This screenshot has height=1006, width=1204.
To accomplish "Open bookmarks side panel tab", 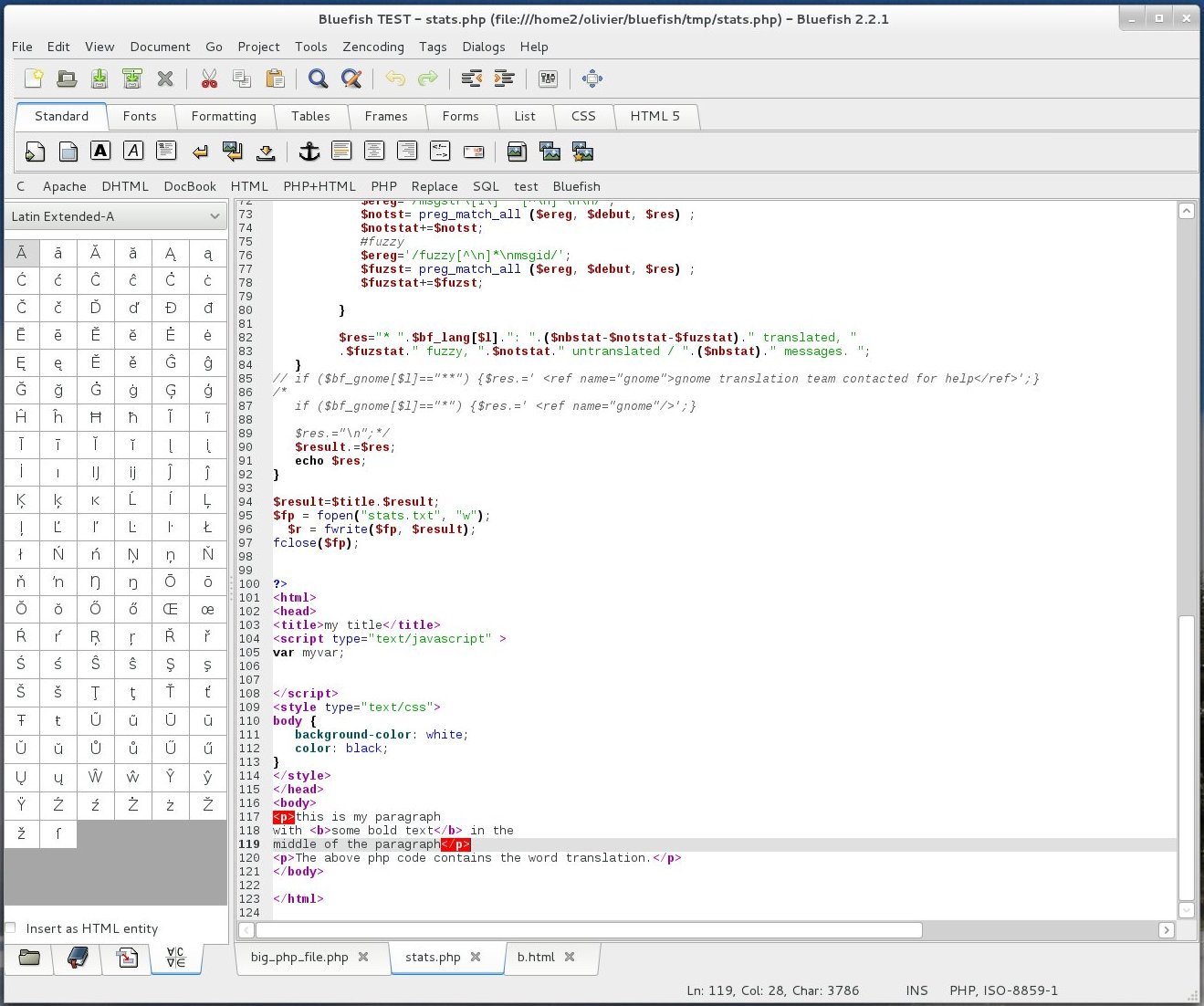I will [x=78, y=958].
